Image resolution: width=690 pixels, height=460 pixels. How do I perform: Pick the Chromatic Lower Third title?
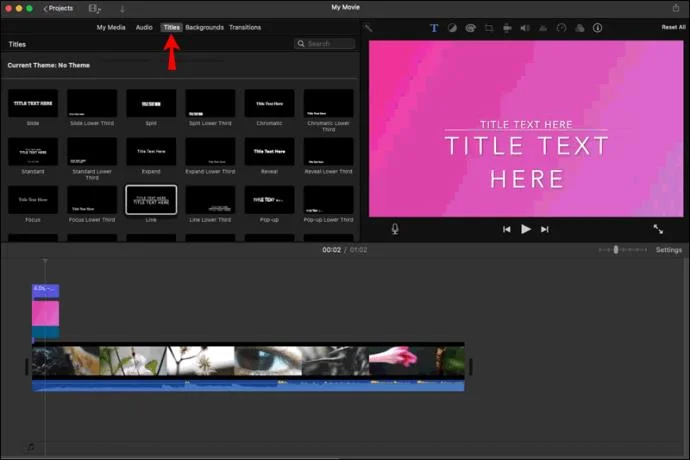coord(328,103)
